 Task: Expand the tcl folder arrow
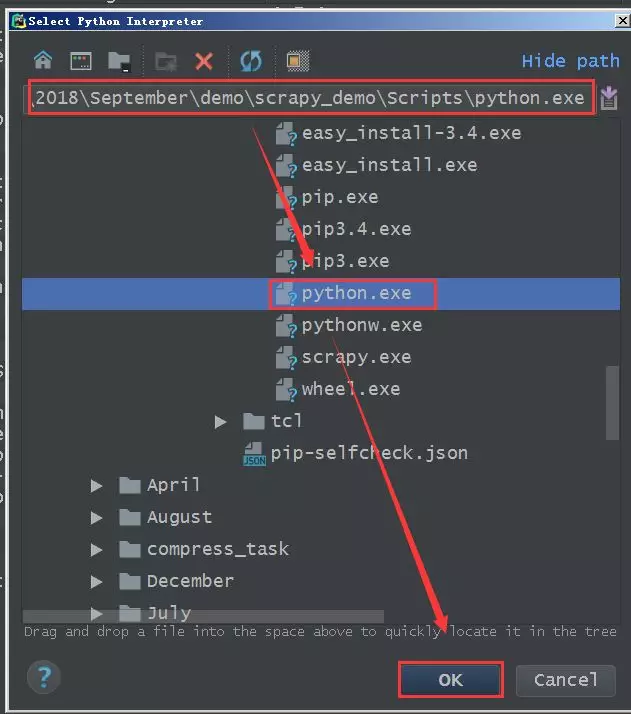pos(220,422)
